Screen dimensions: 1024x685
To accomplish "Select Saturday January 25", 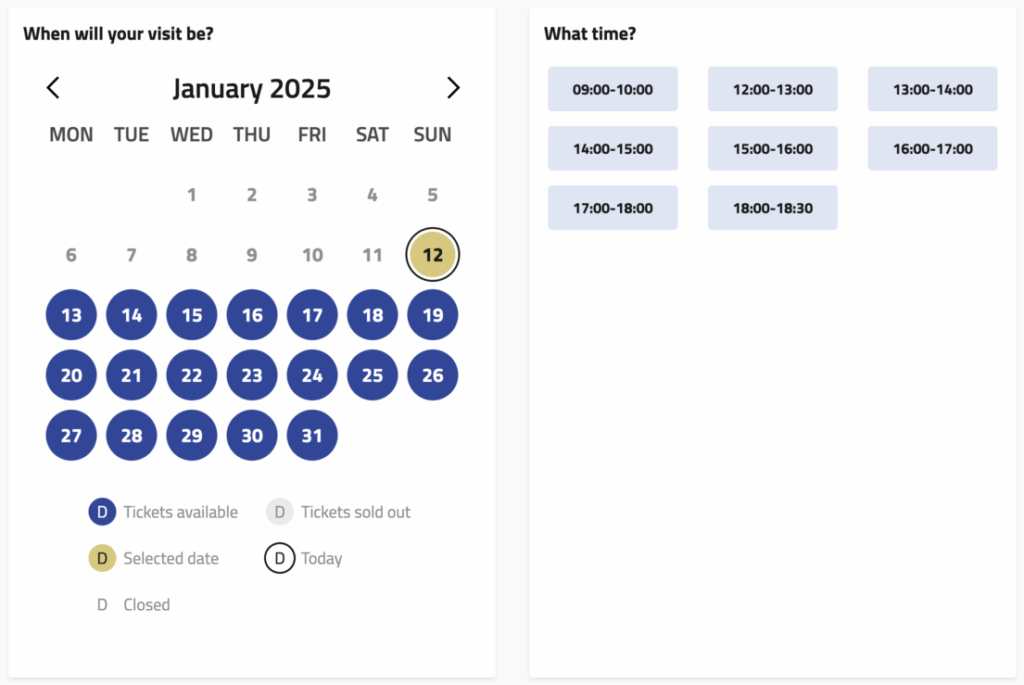I will 372,375.
